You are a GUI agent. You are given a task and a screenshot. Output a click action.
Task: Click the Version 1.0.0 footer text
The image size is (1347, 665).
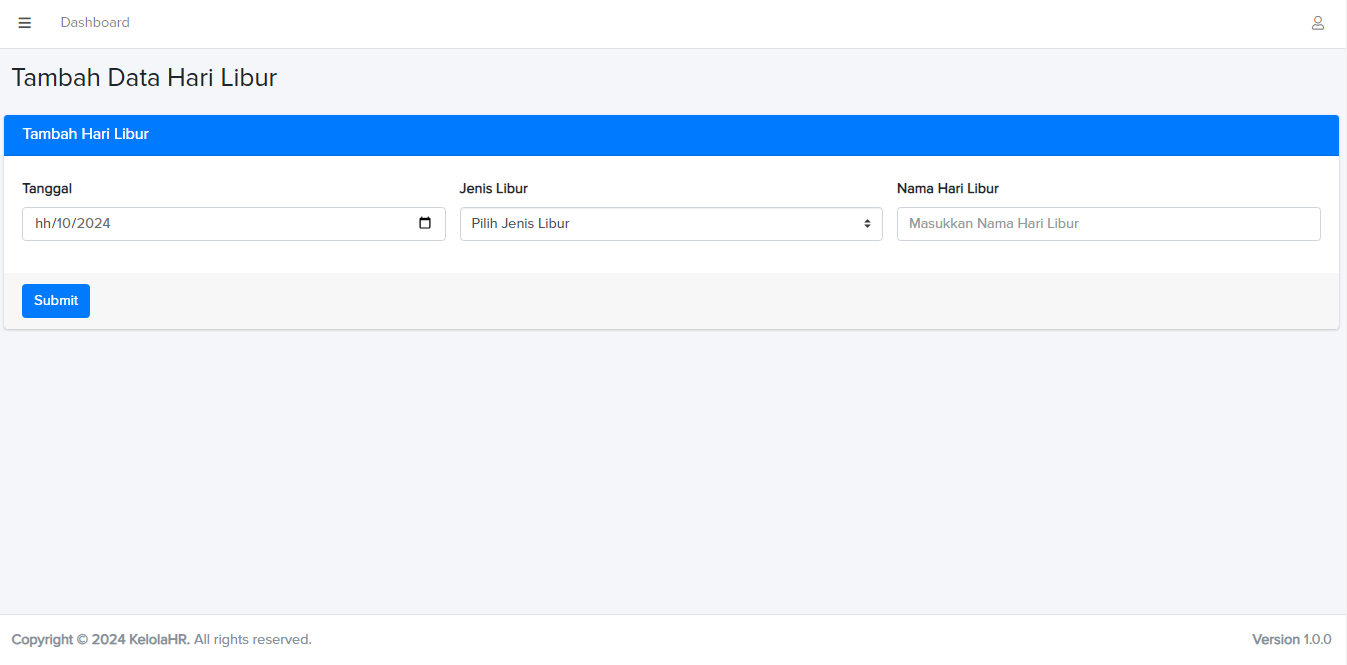pos(1291,639)
